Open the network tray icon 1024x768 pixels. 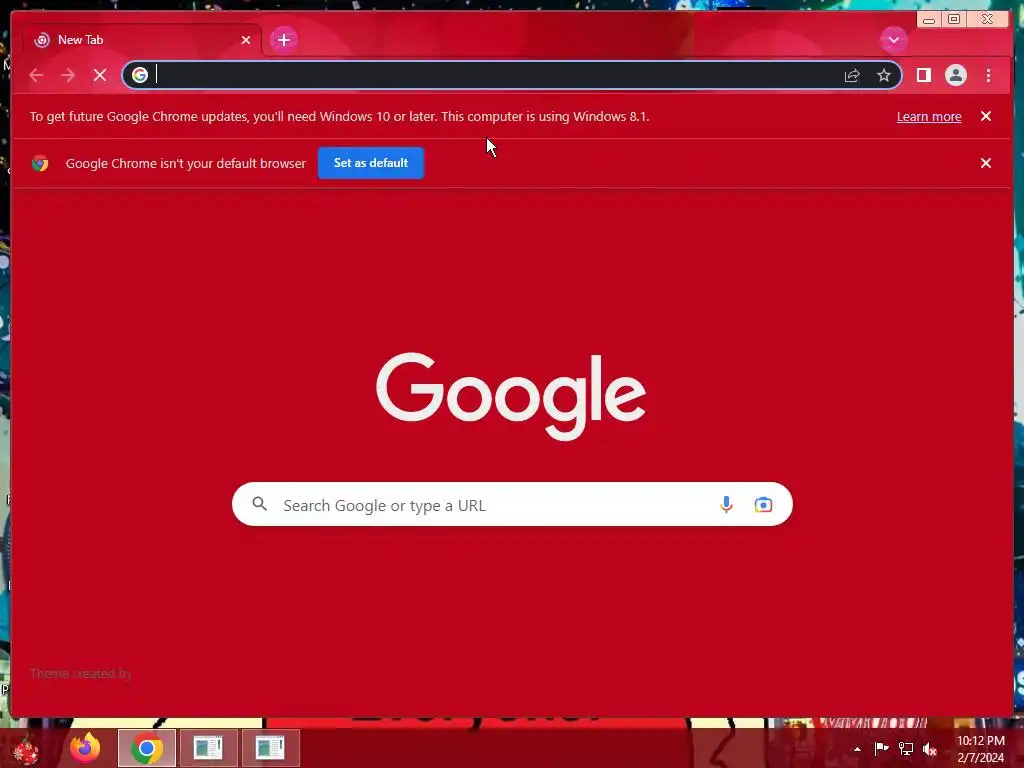tap(906, 748)
